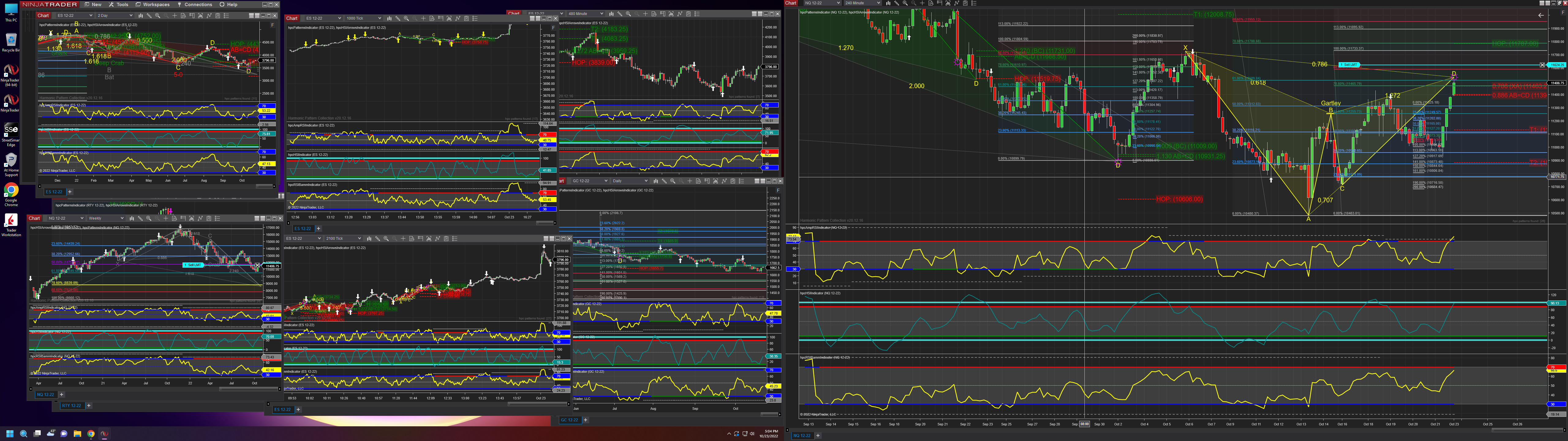
Task: Switch to the GC 12-22 chart tab
Action: point(570,420)
